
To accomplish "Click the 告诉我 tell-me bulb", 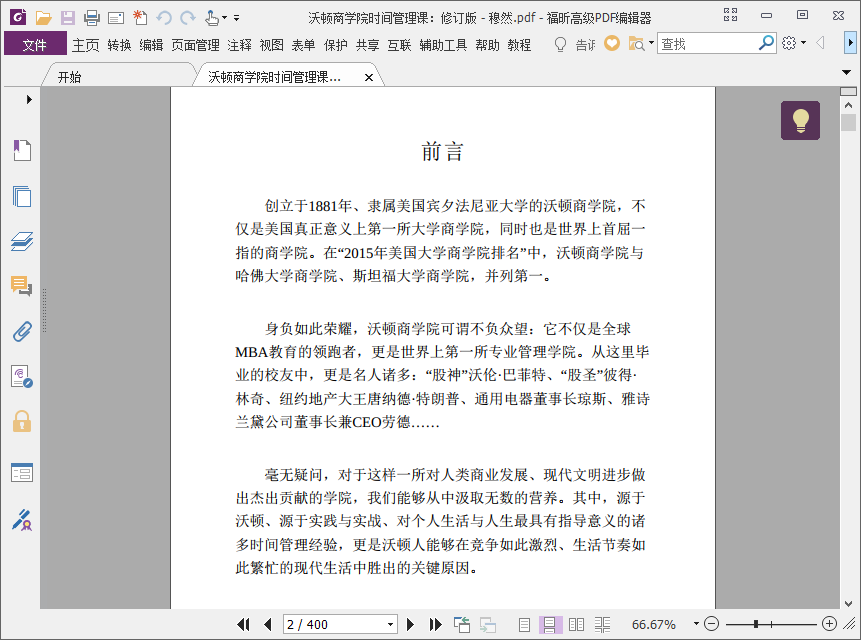I will coord(560,44).
